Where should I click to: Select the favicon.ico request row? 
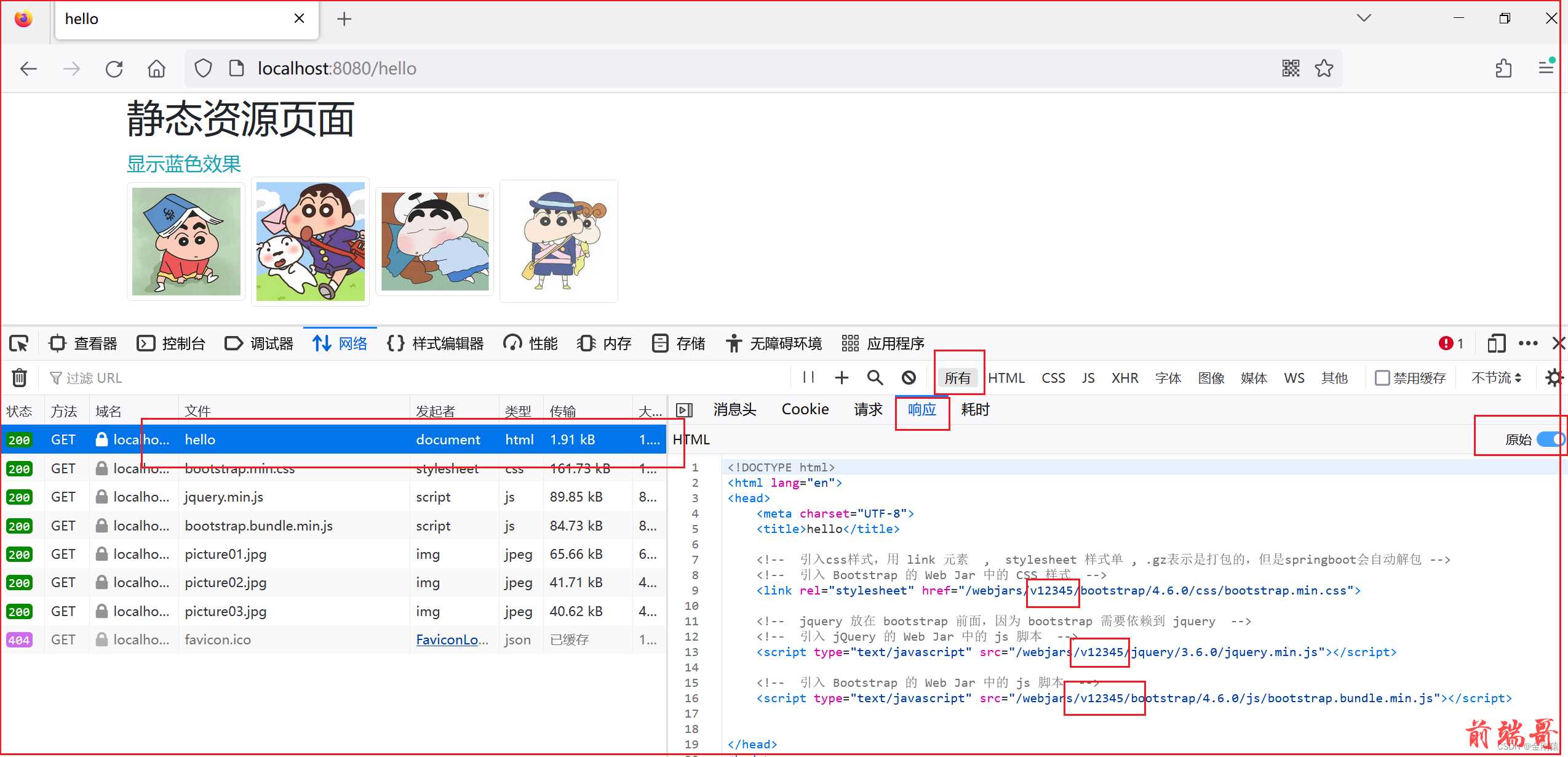[333, 640]
